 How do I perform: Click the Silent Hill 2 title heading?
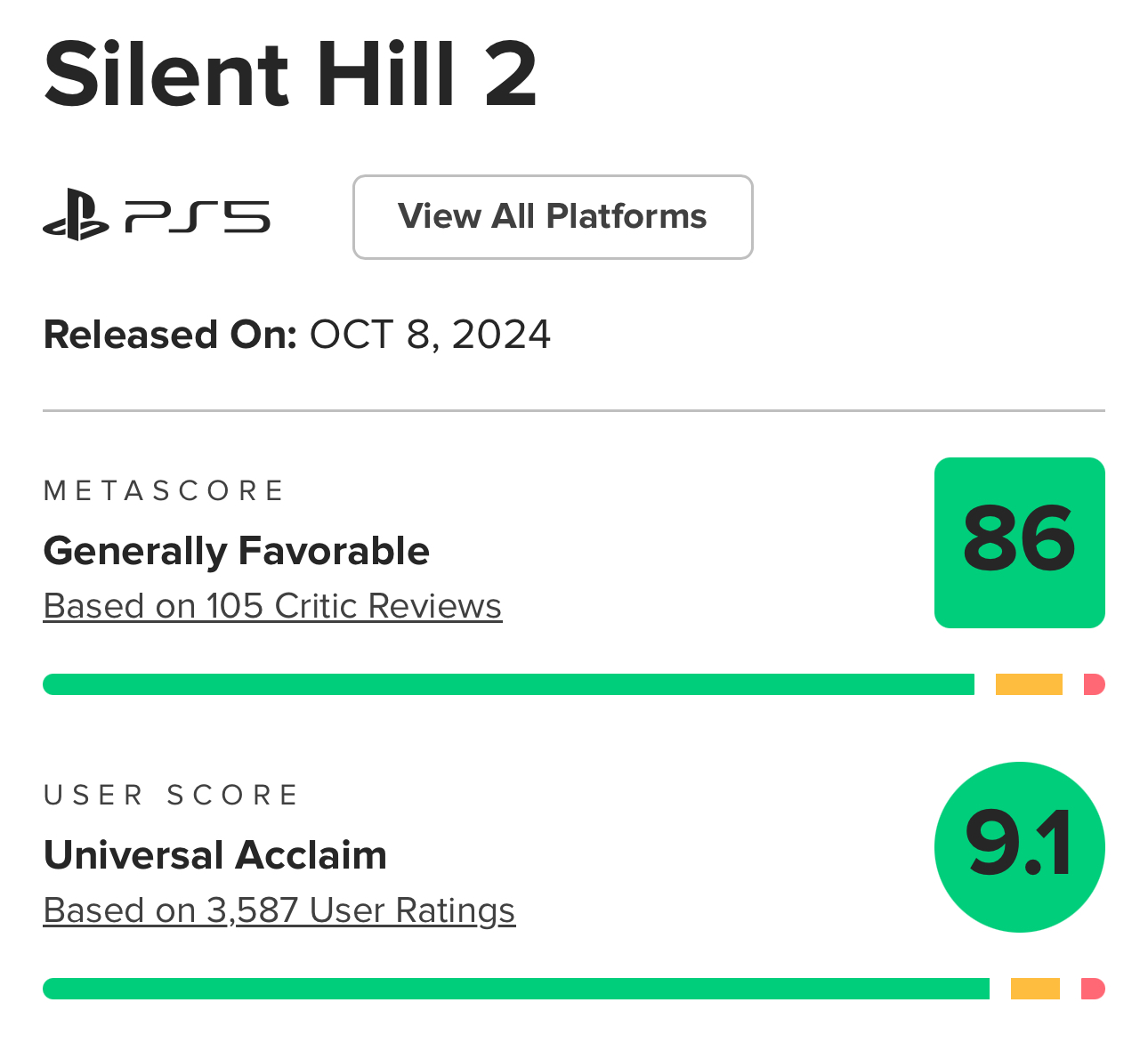coord(290,75)
